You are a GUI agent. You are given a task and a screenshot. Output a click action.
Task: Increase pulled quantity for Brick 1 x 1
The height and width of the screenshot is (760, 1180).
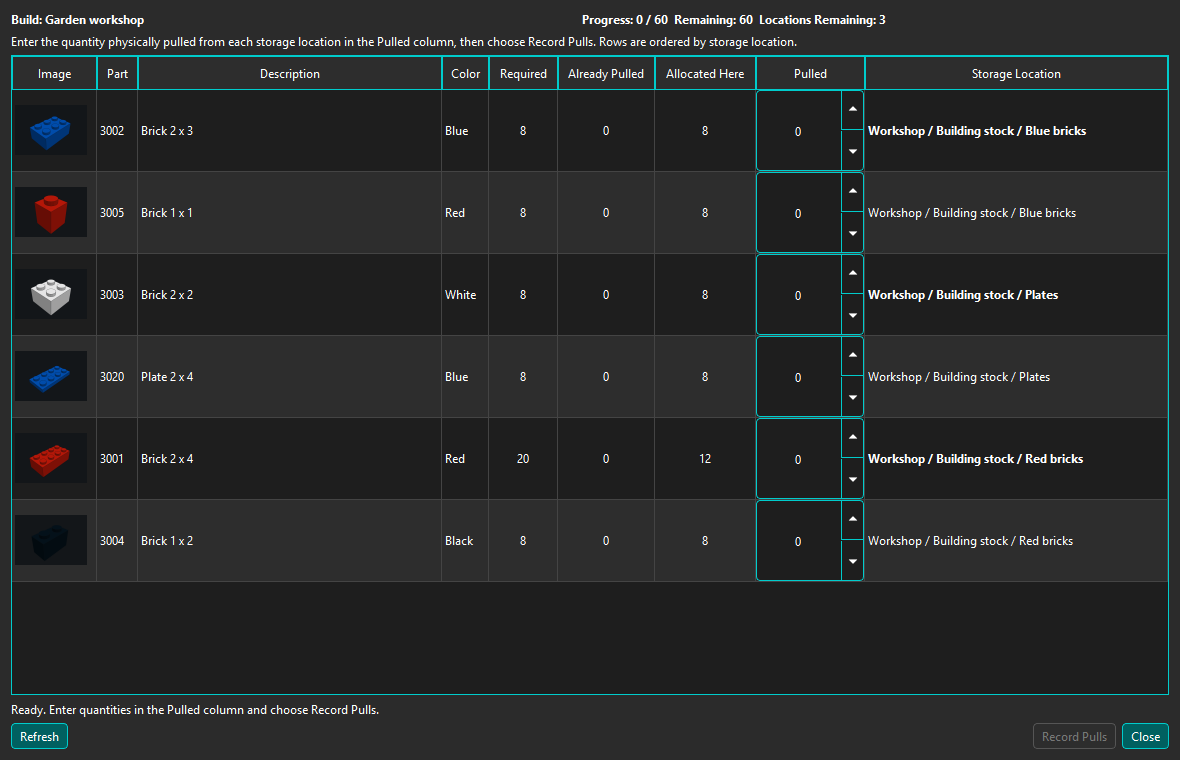[852, 192]
